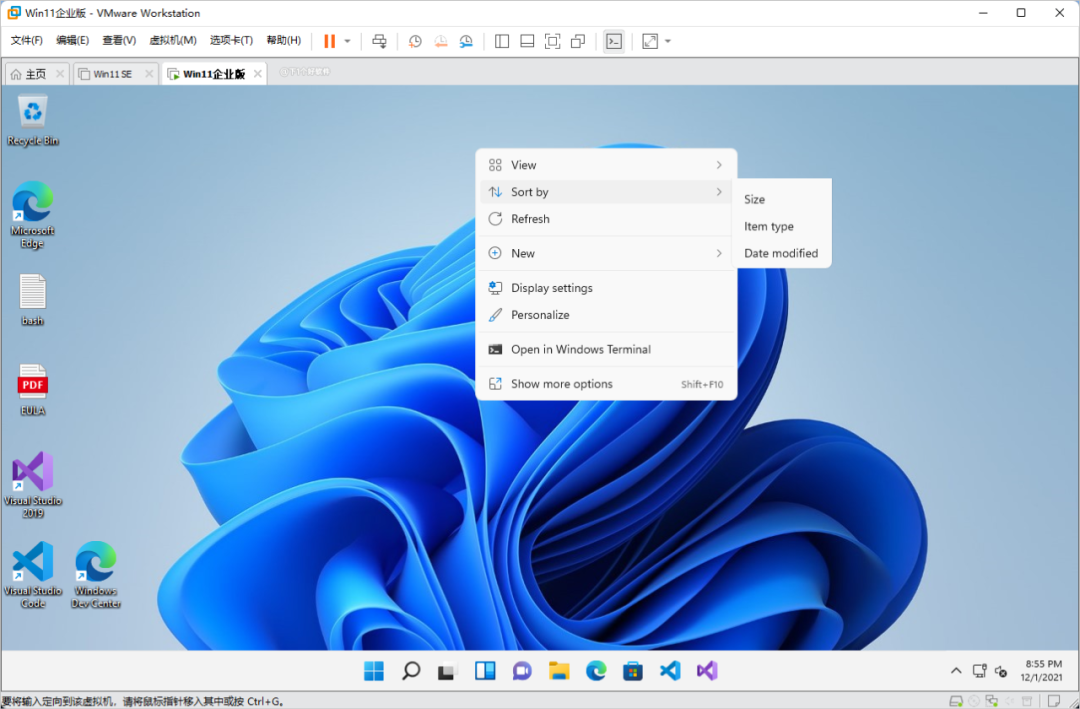Click the console view terminal icon
Image resolution: width=1080 pixels, height=709 pixels.
click(x=614, y=41)
